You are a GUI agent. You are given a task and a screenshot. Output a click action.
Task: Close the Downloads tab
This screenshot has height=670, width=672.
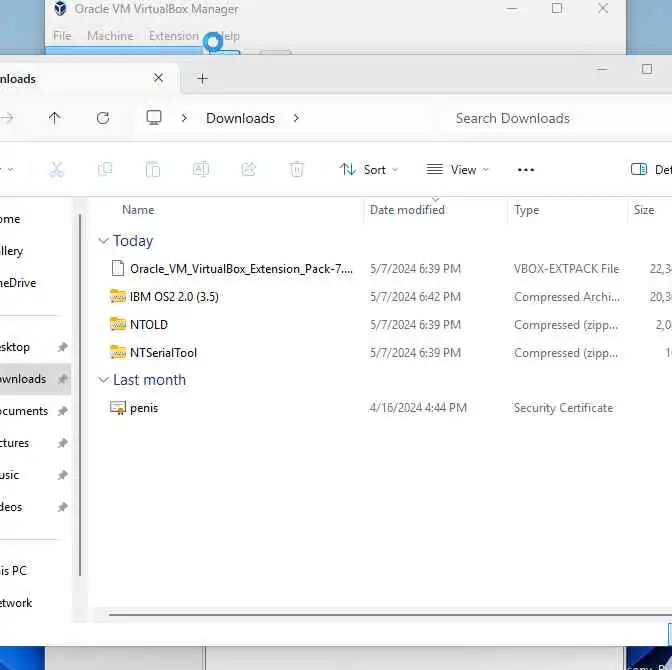(158, 78)
